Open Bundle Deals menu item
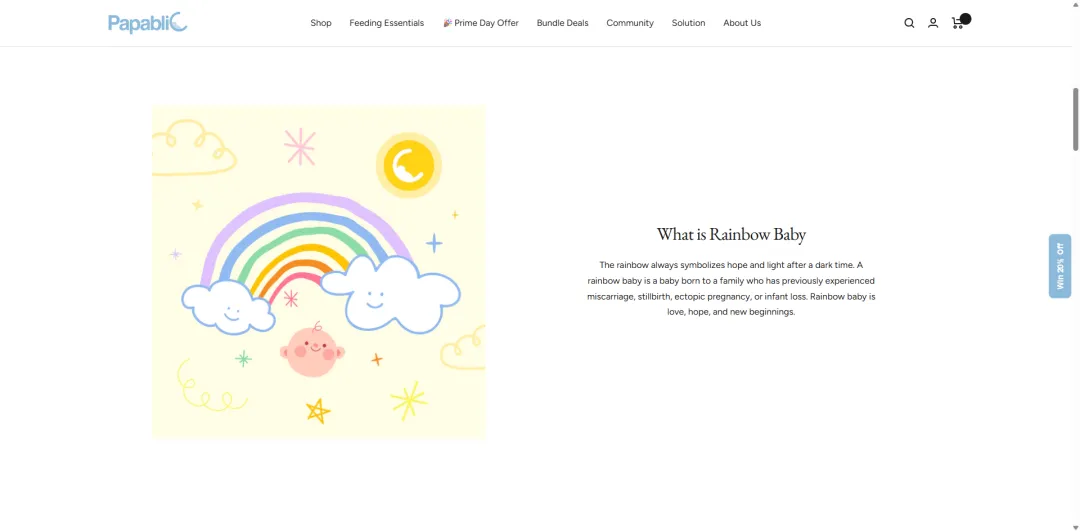 tap(562, 23)
